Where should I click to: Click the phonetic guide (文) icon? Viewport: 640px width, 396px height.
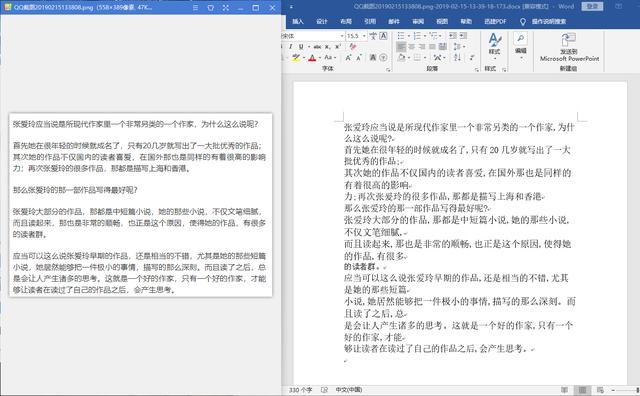coord(373,36)
